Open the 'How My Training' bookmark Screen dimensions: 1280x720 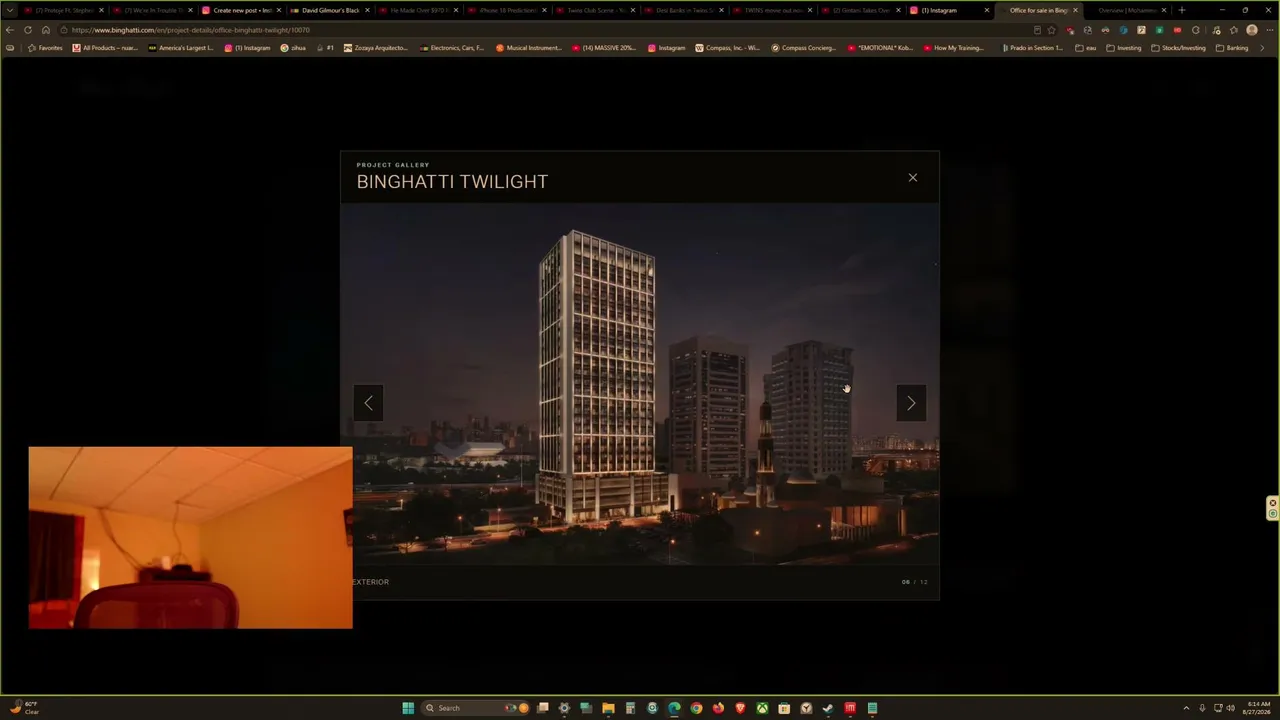(954, 48)
